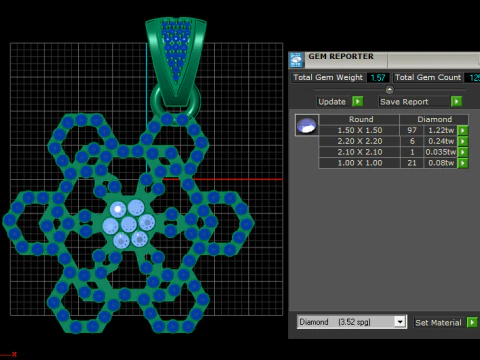Select the green bail at top of pendant

(x=176, y=62)
